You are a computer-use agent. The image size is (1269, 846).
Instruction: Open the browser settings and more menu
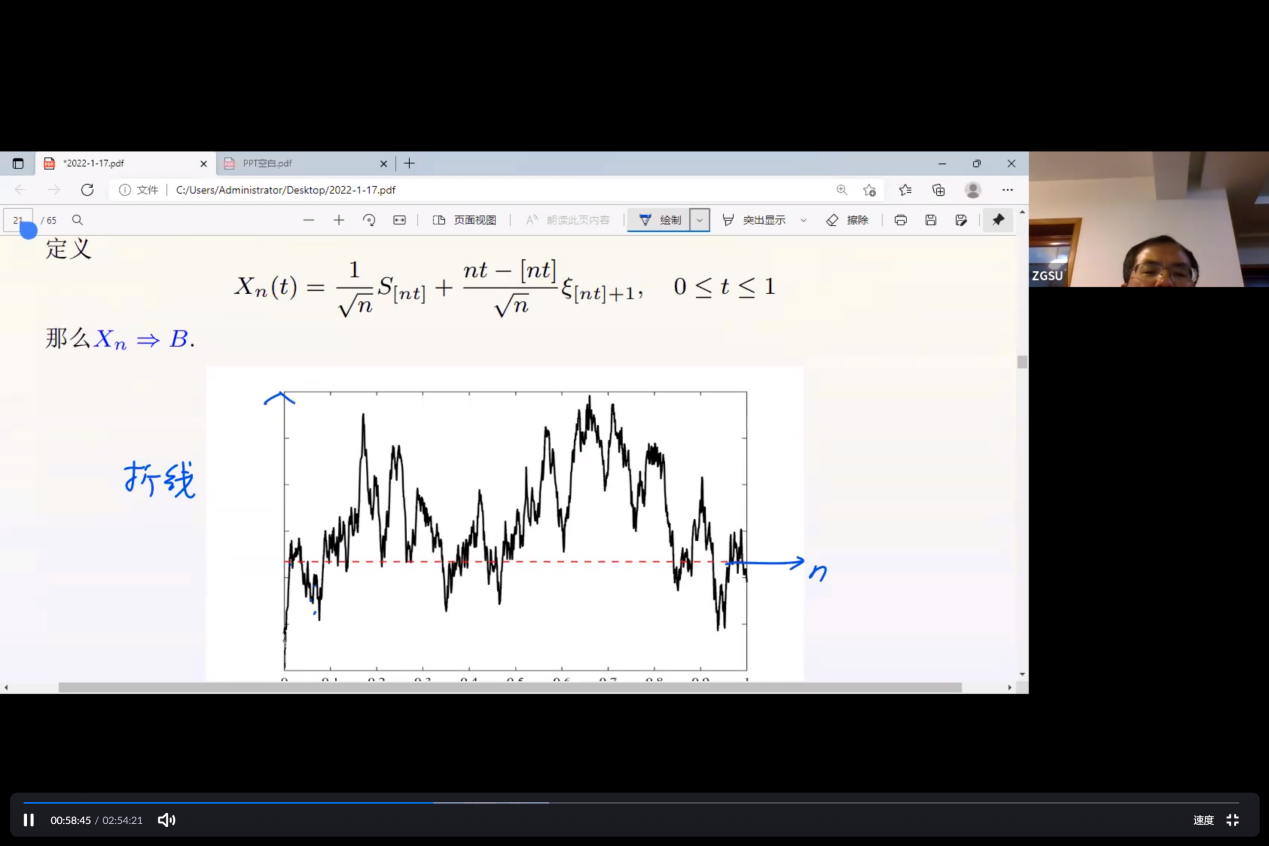click(1007, 190)
